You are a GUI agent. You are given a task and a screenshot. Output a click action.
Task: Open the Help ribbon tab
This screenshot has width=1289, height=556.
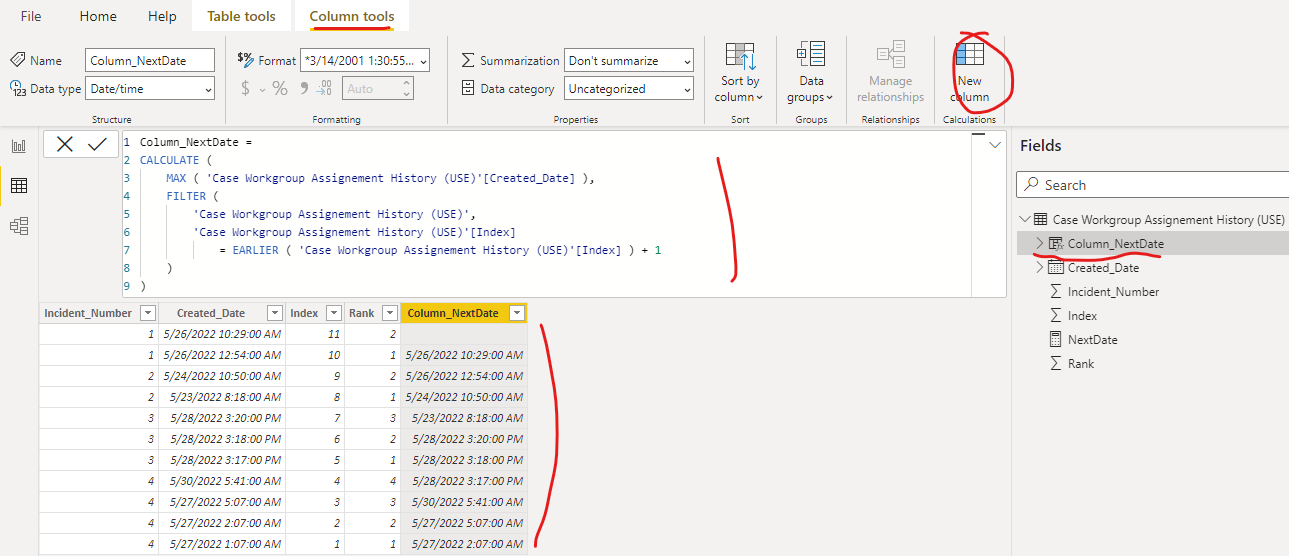pyautogui.click(x=162, y=16)
